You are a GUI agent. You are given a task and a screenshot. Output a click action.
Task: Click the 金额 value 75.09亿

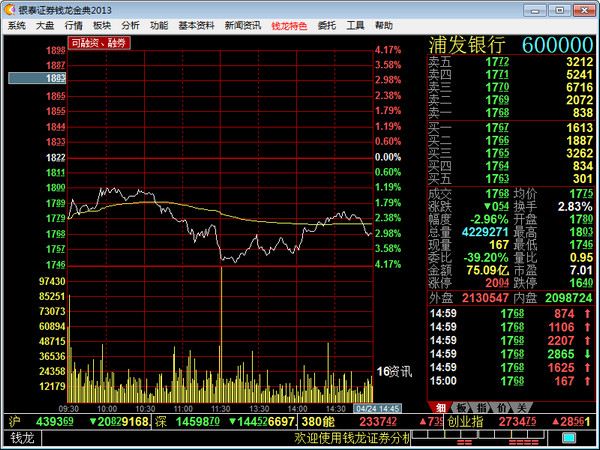pyautogui.click(x=488, y=270)
